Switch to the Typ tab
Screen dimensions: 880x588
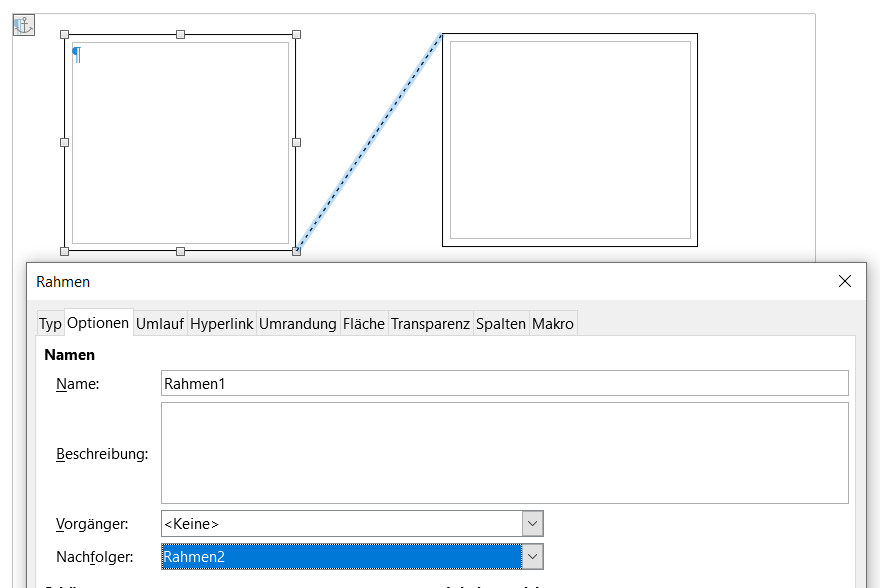coord(50,324)
